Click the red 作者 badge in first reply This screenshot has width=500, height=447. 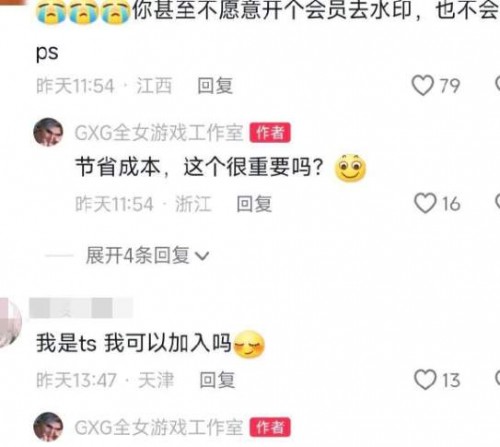270,133
